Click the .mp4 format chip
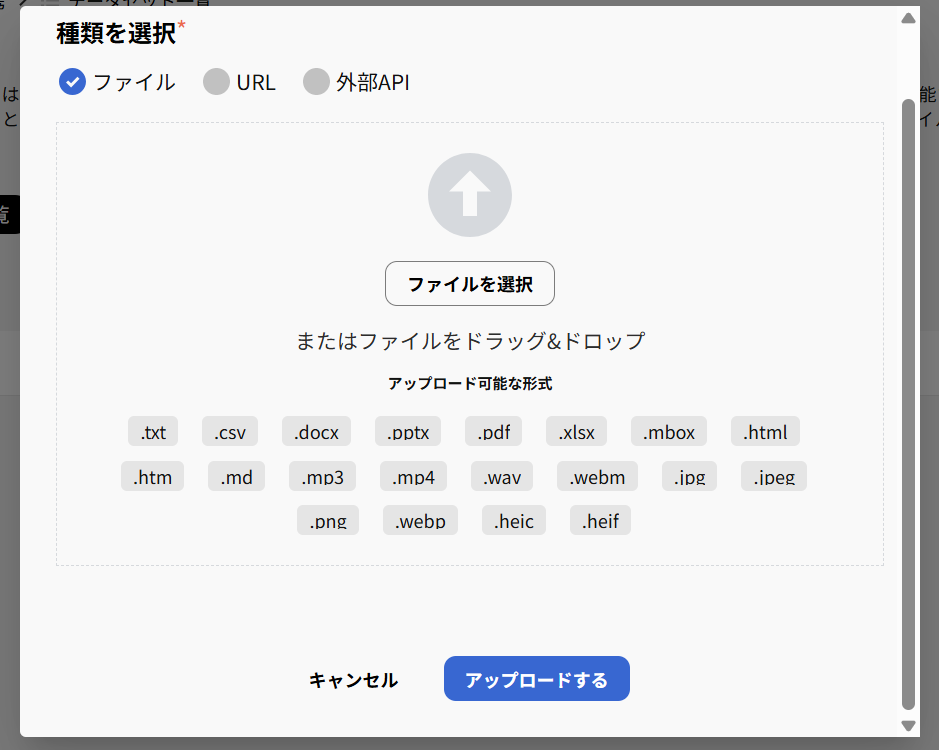Viewport: 939px width, 750px height. pyautogui.click(x=412, y=476)
